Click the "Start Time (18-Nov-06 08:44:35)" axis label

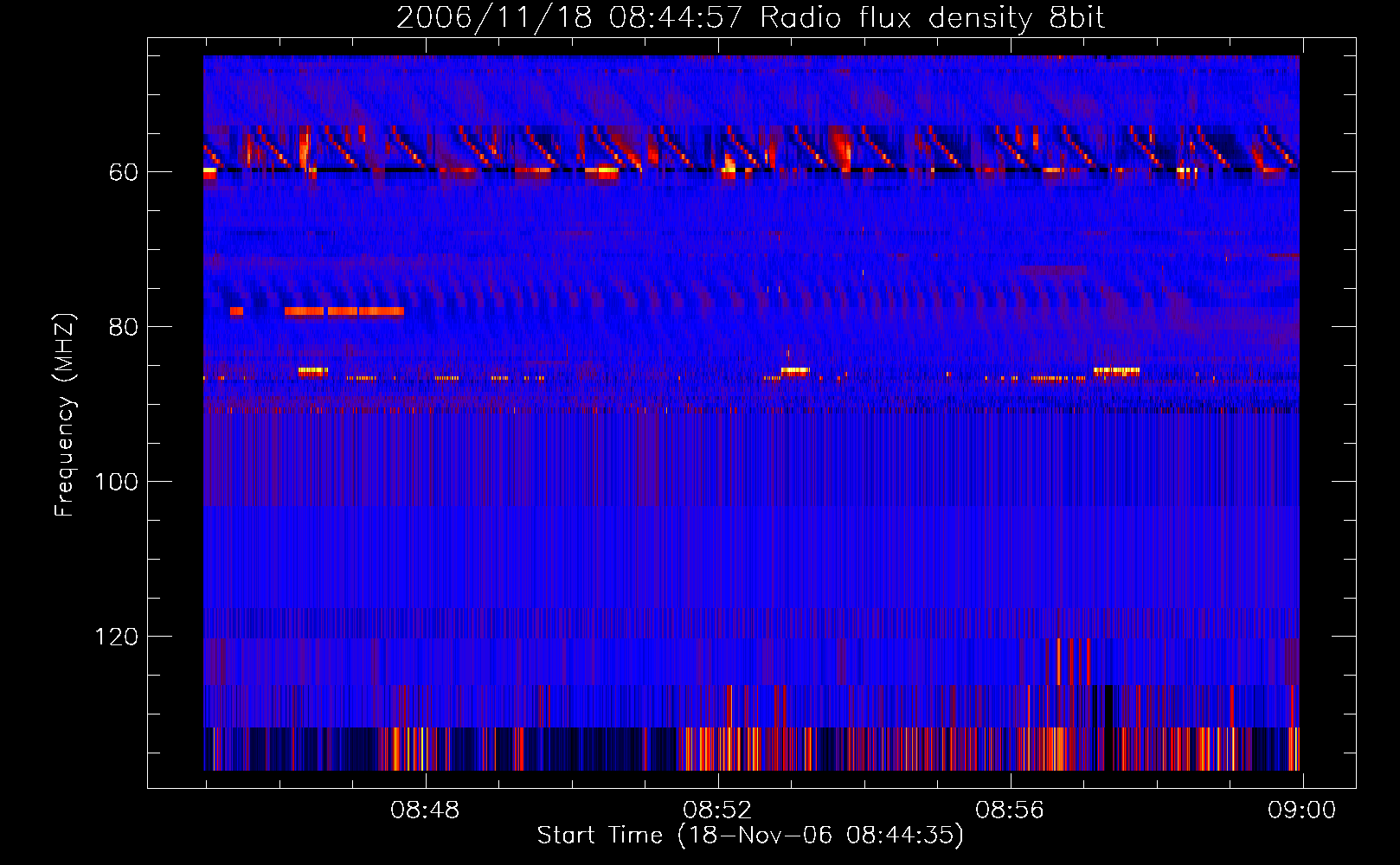coord(750,836)
